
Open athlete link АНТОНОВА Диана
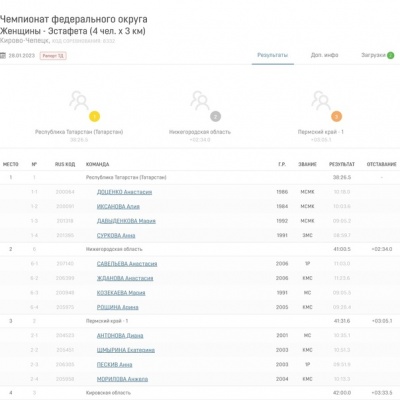[120, 336]
